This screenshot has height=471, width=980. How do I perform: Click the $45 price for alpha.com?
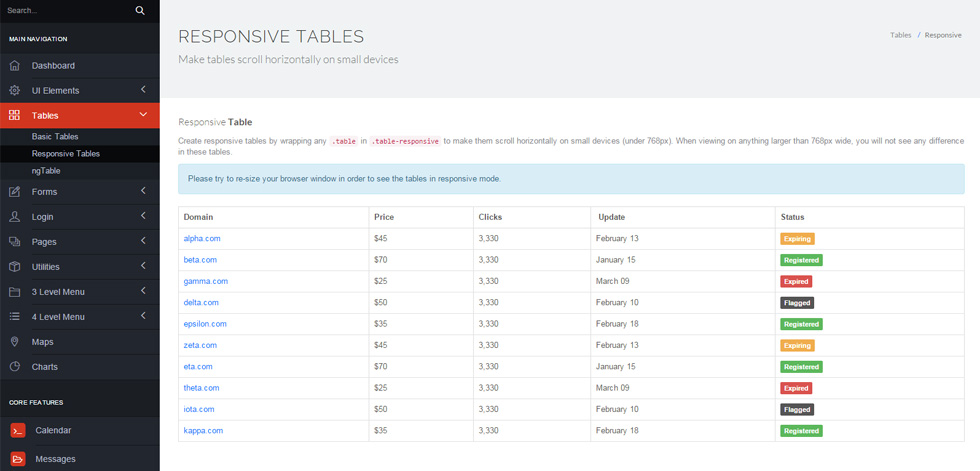coord(380,239)
